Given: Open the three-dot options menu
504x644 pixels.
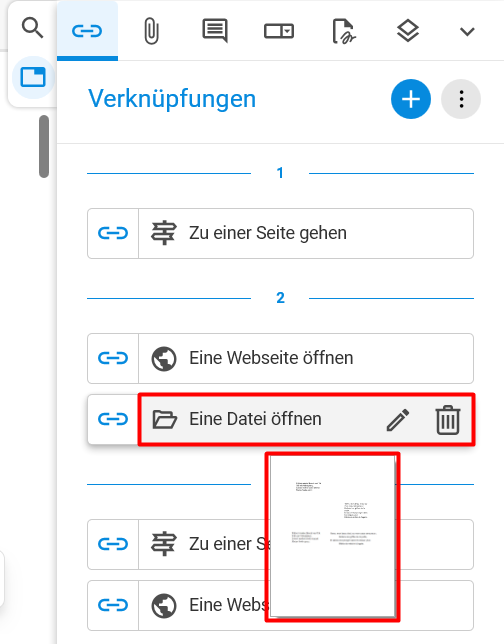Looking at the screenshot, I should point(461,99).
